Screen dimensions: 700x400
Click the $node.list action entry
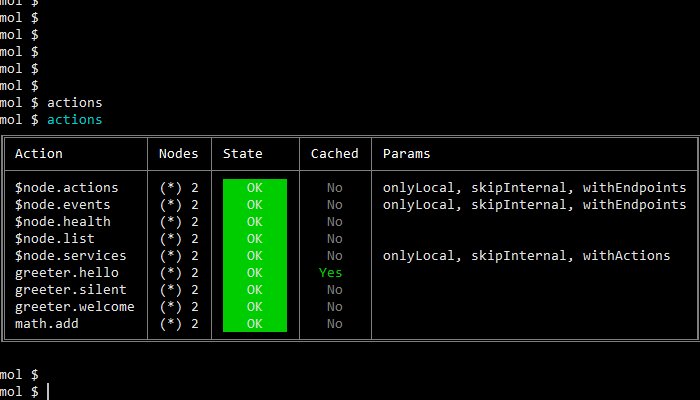pos(55,238)
